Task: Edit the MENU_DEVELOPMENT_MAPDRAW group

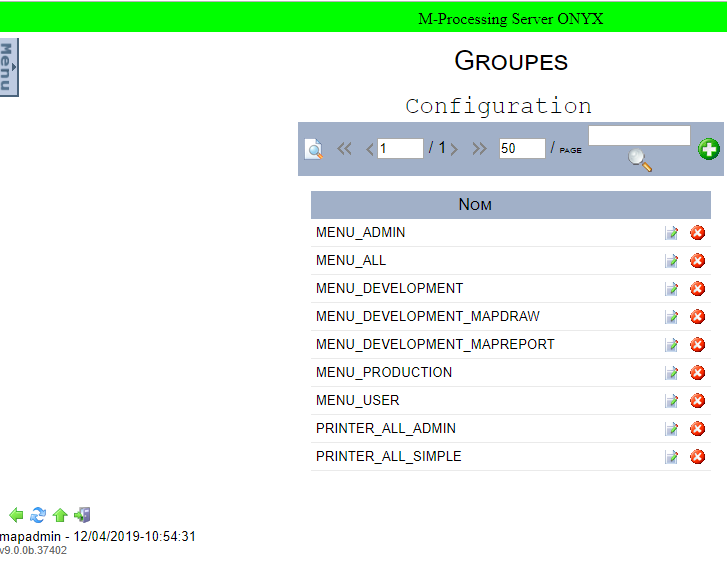Action: point(672,317)
